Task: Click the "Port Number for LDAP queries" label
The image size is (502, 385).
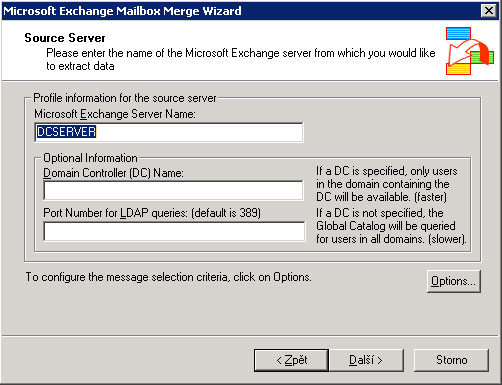Action: point(152,213)
